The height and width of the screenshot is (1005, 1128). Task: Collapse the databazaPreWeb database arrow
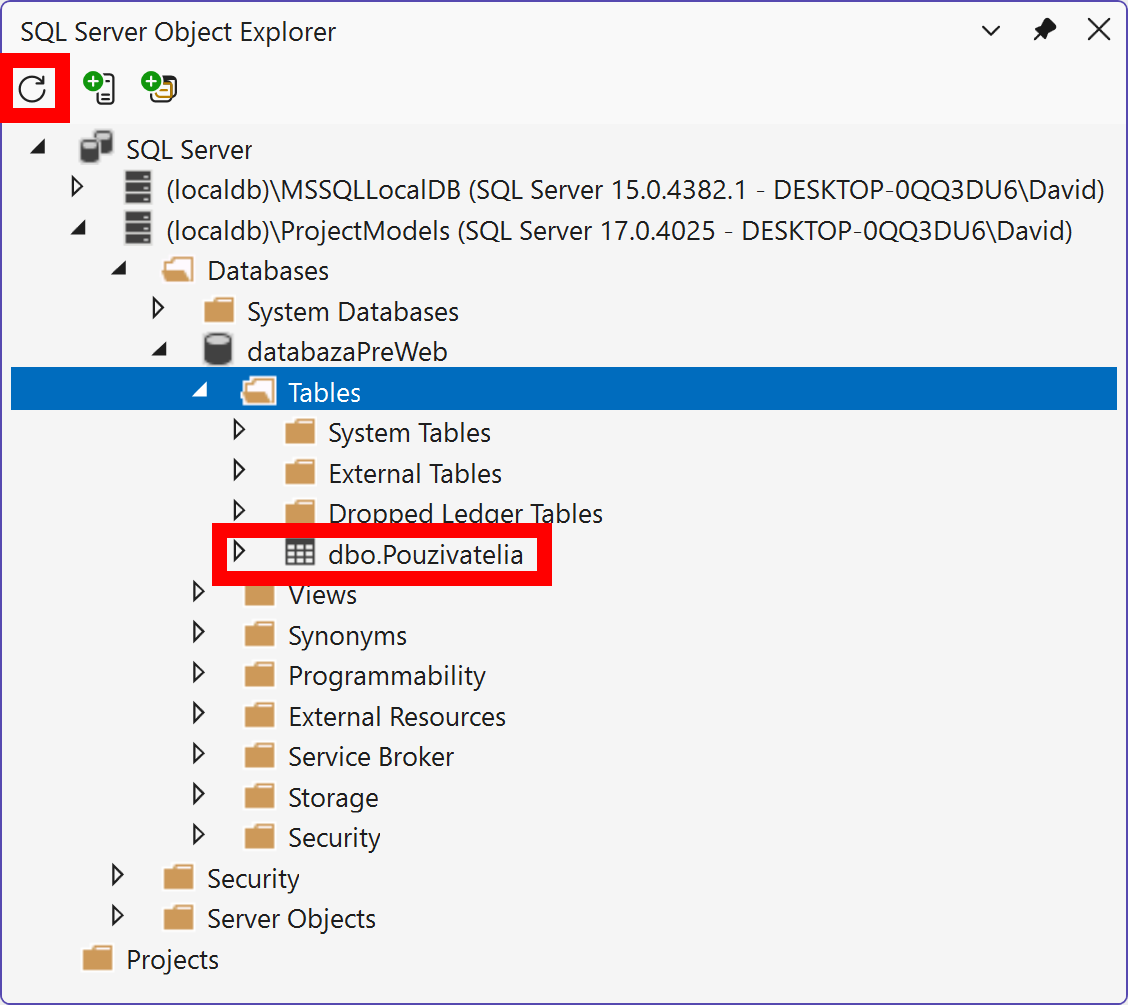(x=160, y=350)
